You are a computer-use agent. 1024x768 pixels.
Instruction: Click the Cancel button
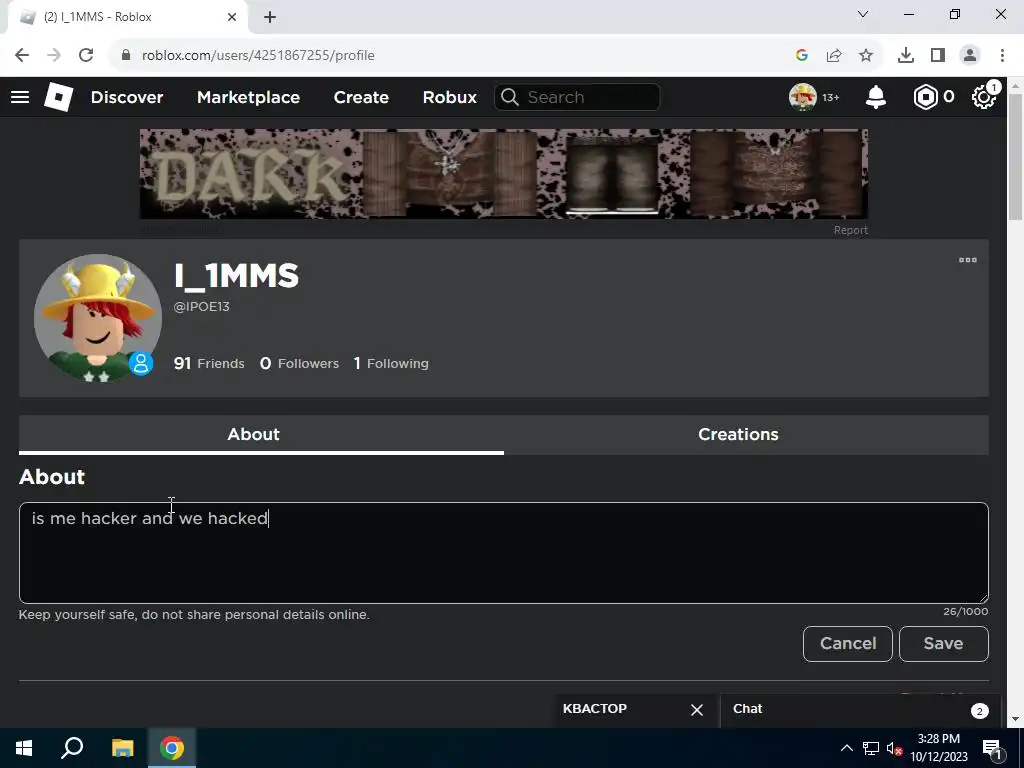pos(848,643)
